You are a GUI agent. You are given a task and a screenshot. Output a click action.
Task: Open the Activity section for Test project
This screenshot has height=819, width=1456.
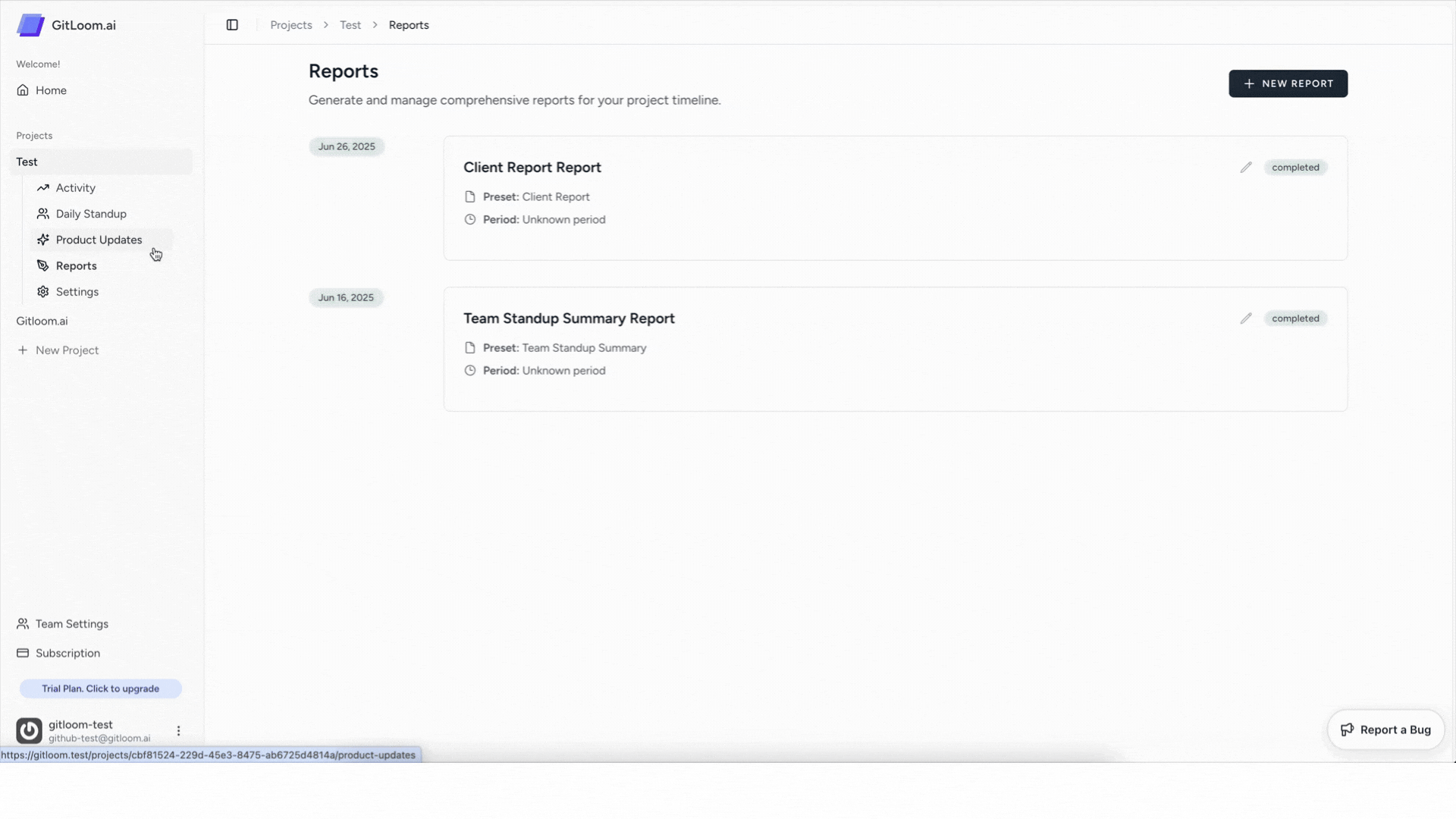pos(75,187)
